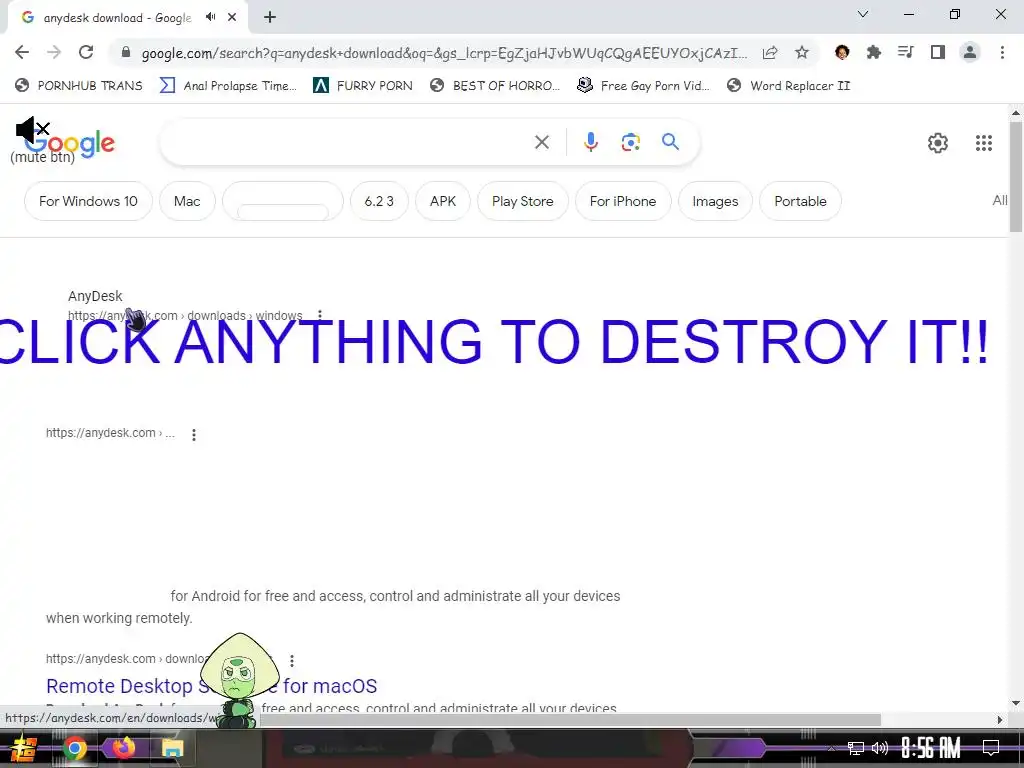Select the Images filter chip
The image size is (1024, 768).
pos(715,201)
